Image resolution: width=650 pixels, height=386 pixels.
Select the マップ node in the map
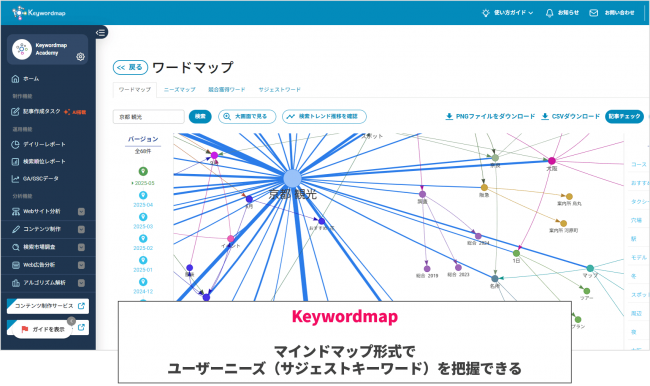pos(590,268)
